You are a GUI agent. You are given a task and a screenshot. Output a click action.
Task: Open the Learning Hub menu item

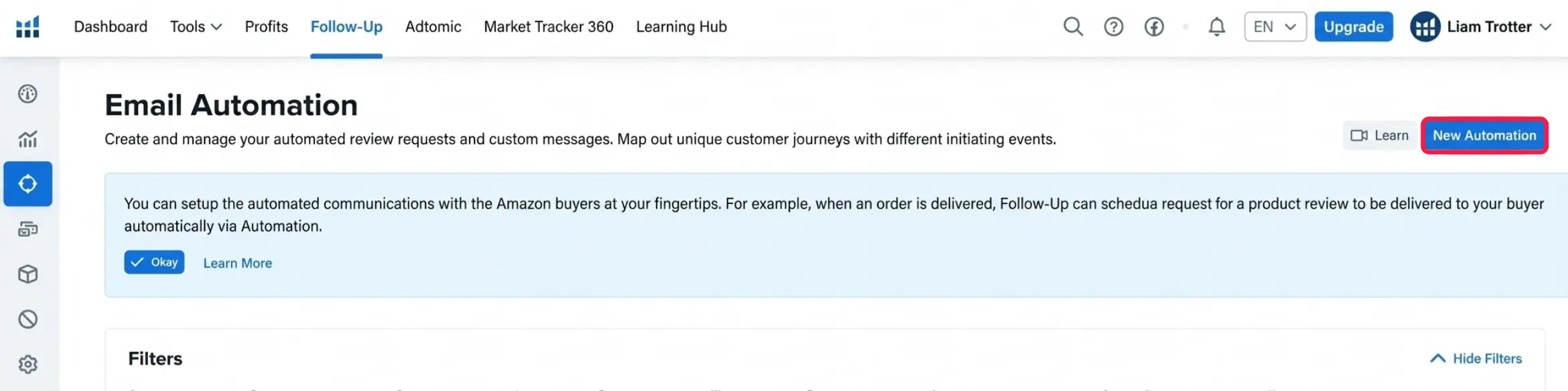pyautogui.click(x=681, y=27)
